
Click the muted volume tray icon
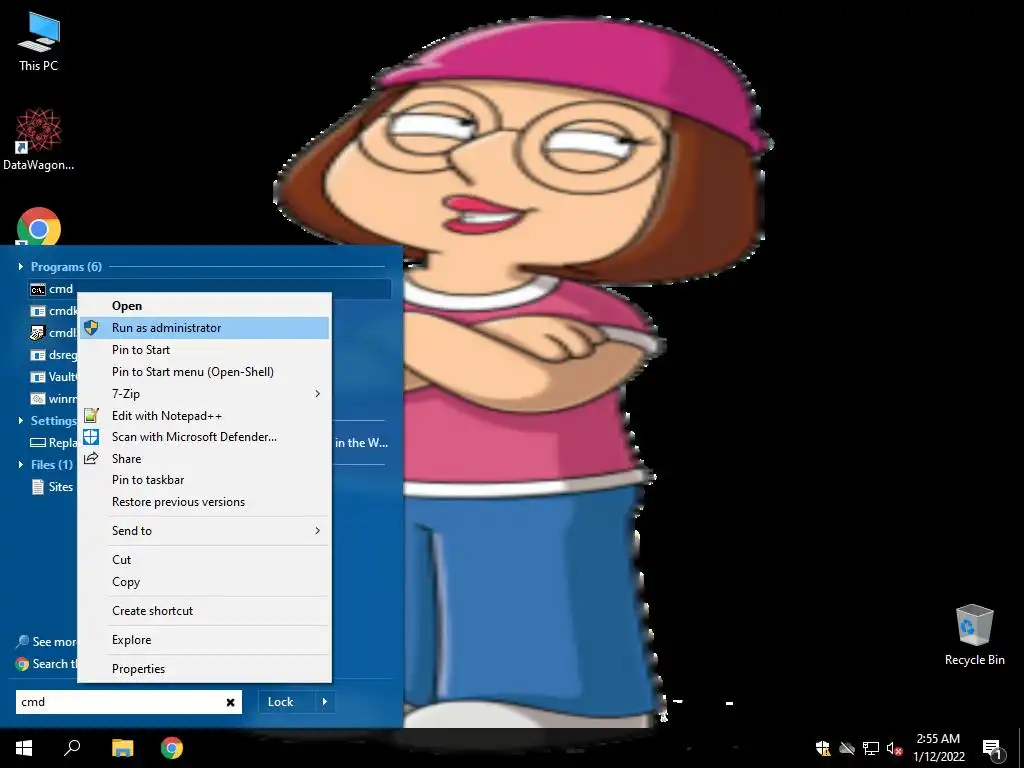click(894, 748)
